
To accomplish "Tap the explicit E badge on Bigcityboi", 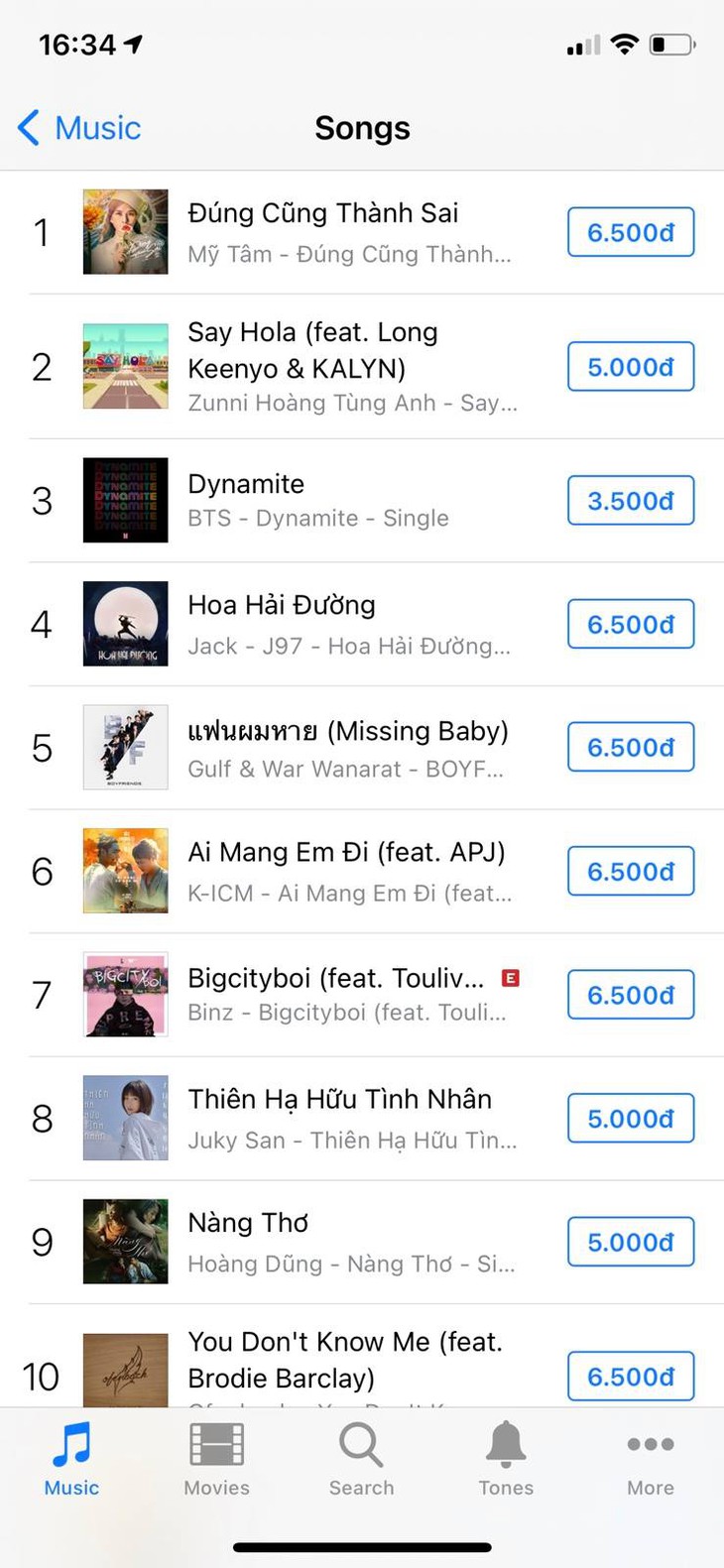I will click(x=511, y=979).
